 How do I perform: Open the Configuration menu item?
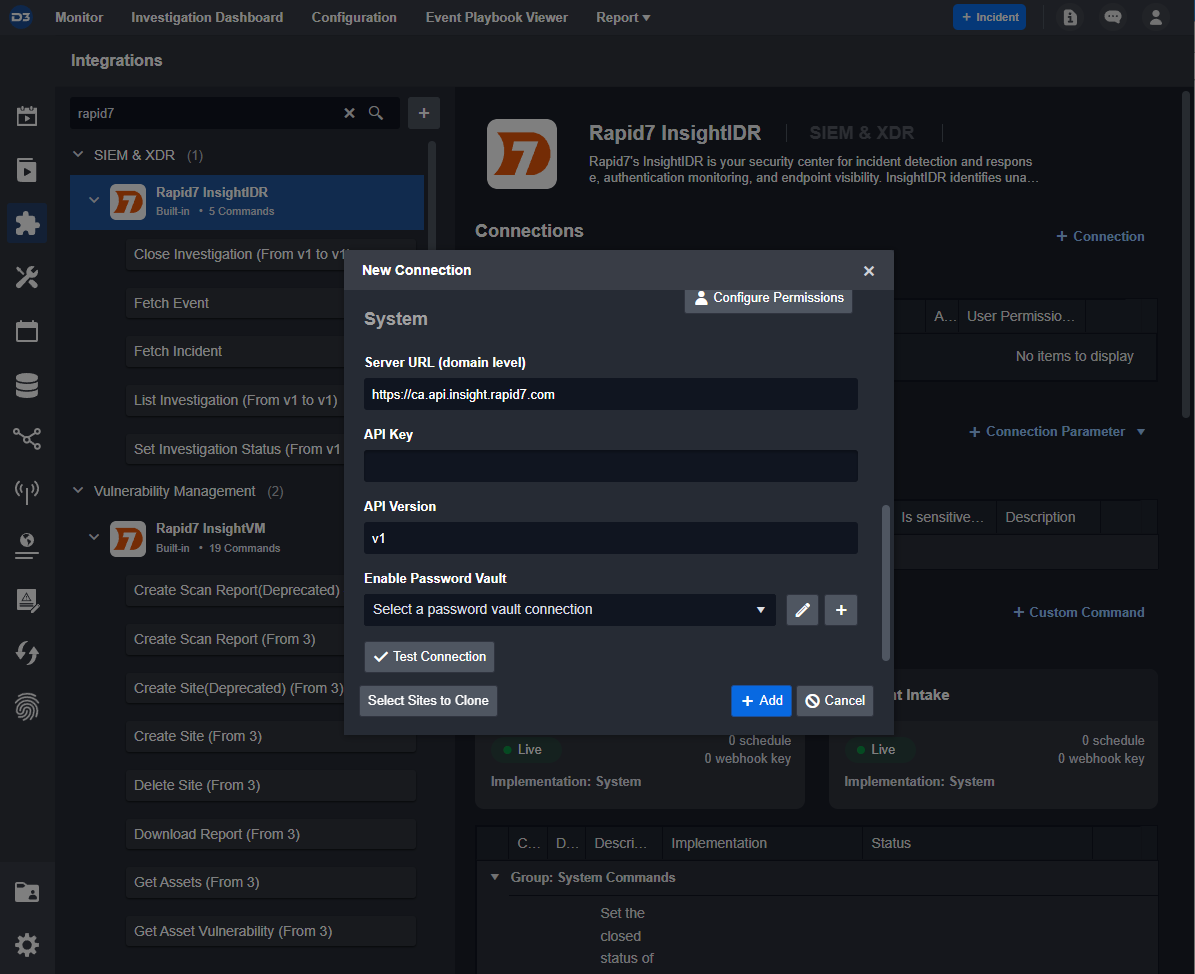coord(354,17)
